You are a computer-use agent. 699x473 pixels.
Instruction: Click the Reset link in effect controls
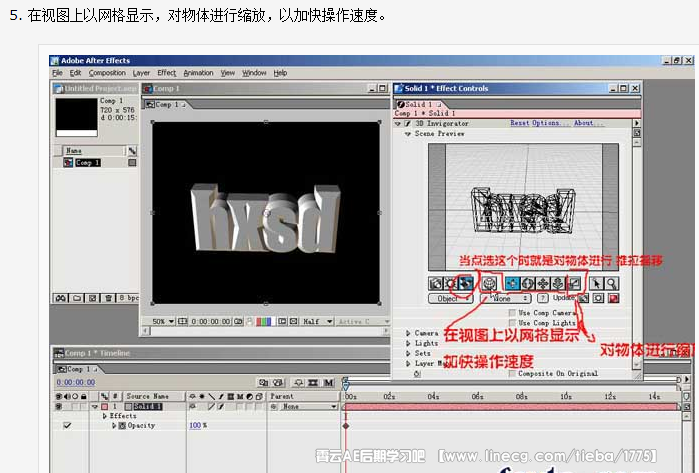pyautogui.click(x=520, y=123)
